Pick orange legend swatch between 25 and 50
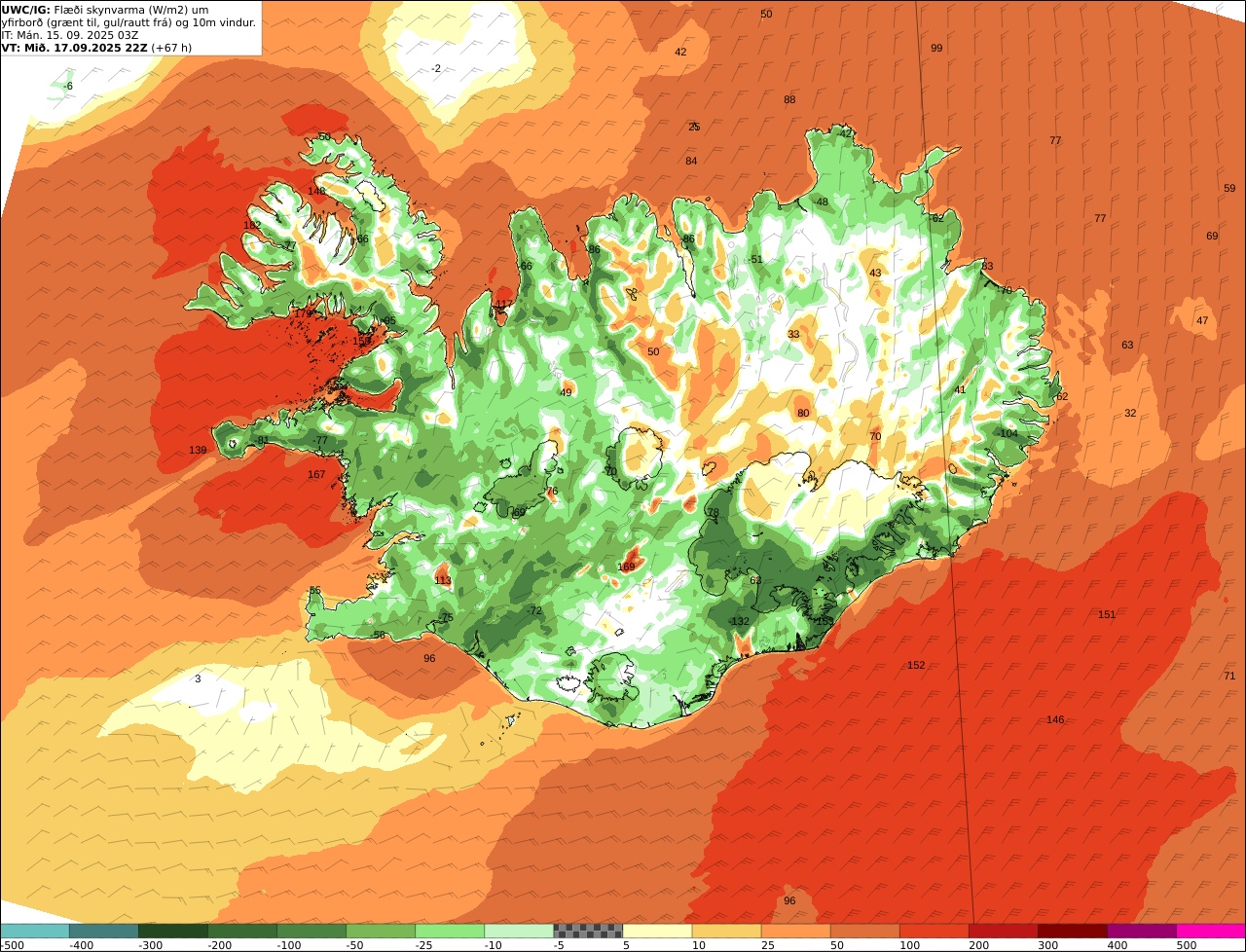Screen dimensions: 1246x952 (x=795, y=931)
